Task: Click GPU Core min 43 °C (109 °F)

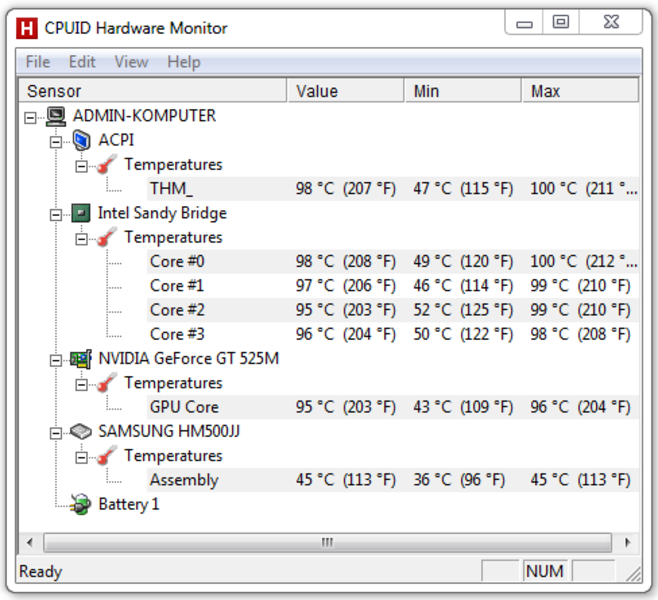Action: [463, 407]
